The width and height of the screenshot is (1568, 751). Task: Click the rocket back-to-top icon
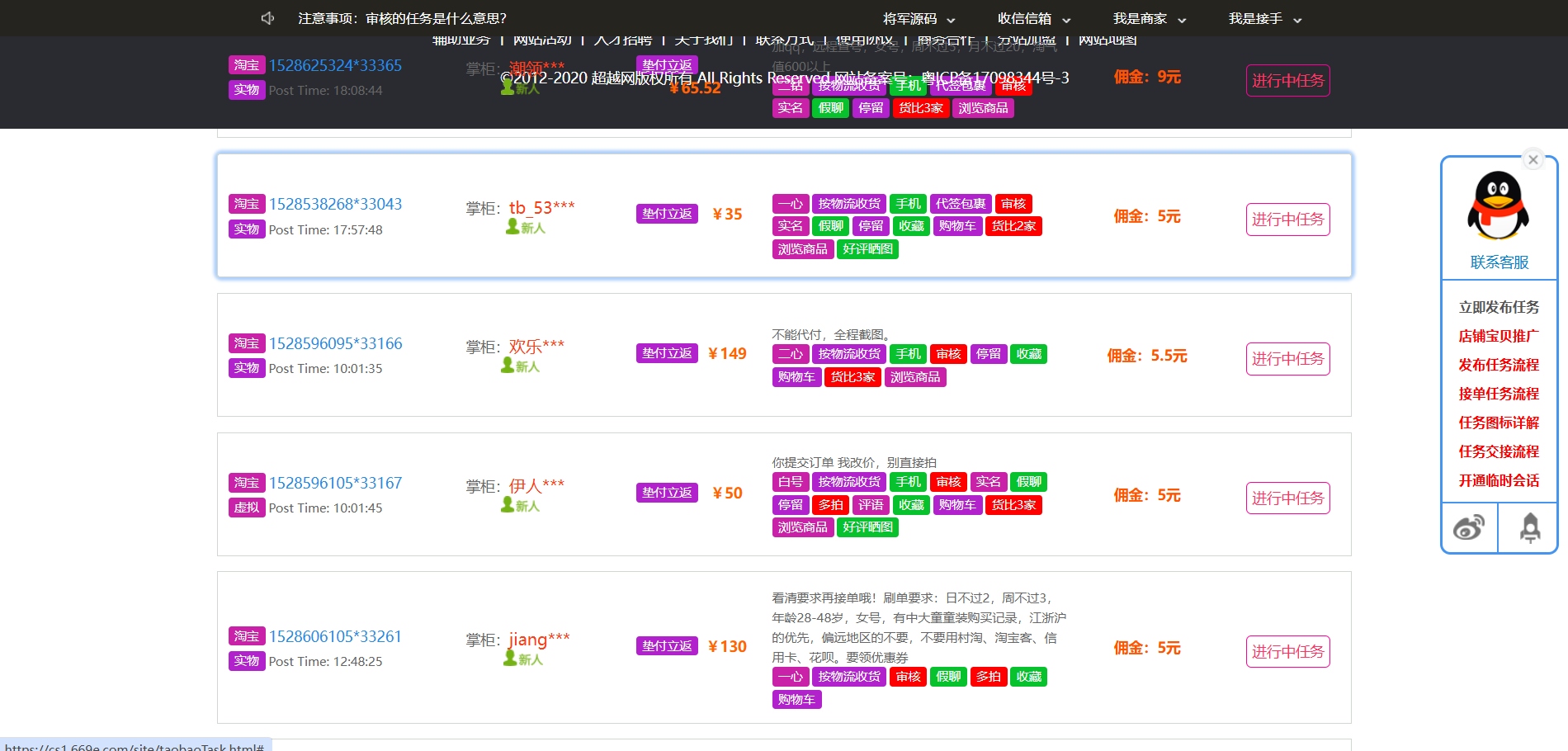point(1530,528)
